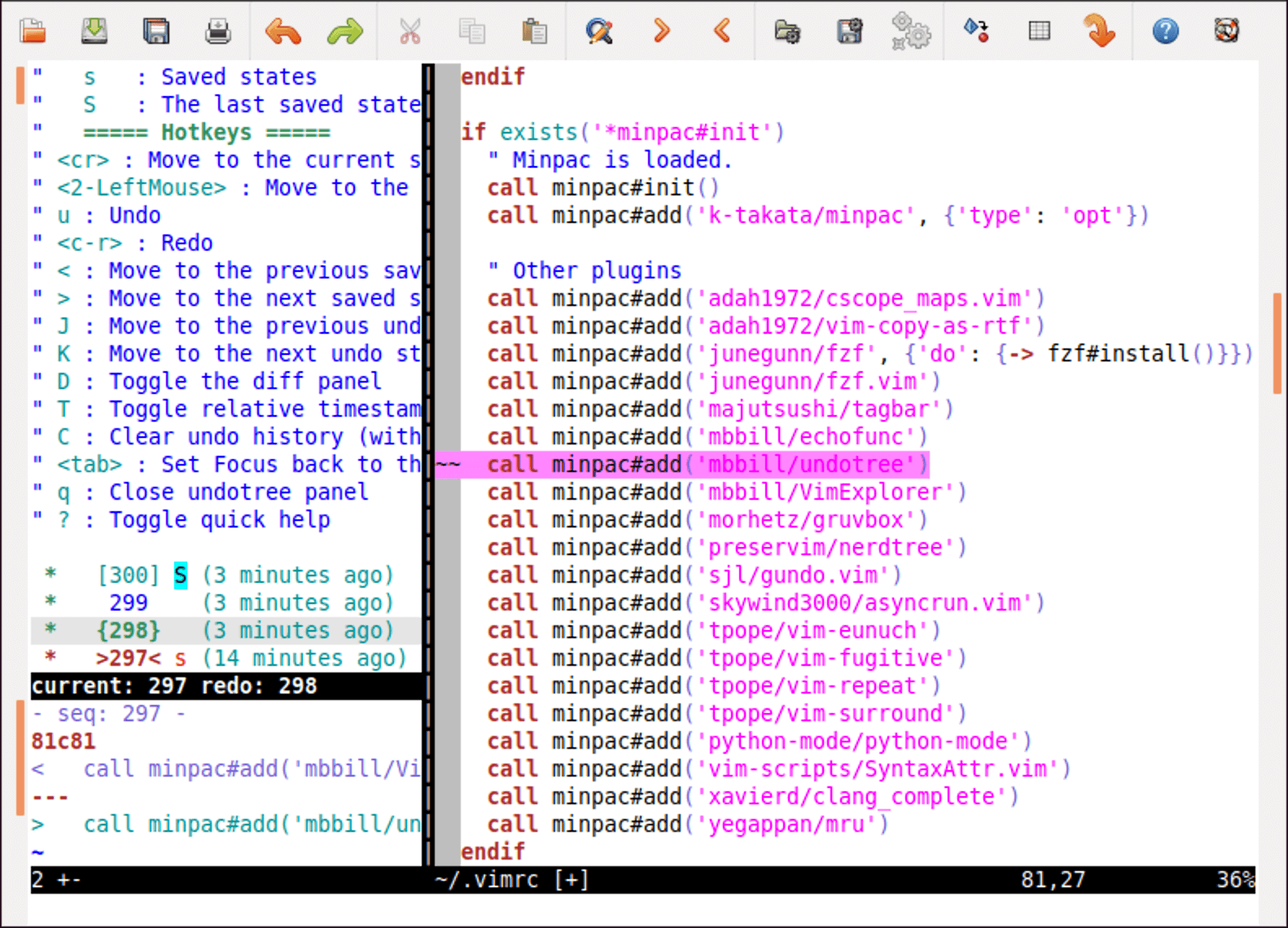The image size is (1288, 928).
Task: Click the right vertical scrollbar thumb
Action: [1277, 343]
